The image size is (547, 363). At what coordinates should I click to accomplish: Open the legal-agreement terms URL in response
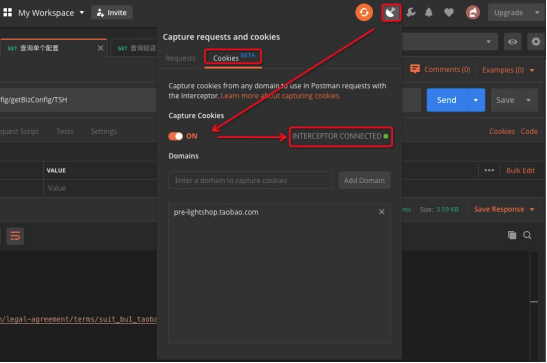coord(78,319)
